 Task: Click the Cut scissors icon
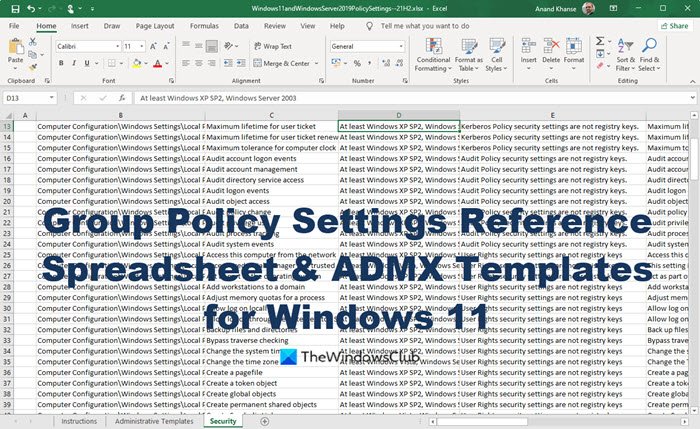point(33,42)
